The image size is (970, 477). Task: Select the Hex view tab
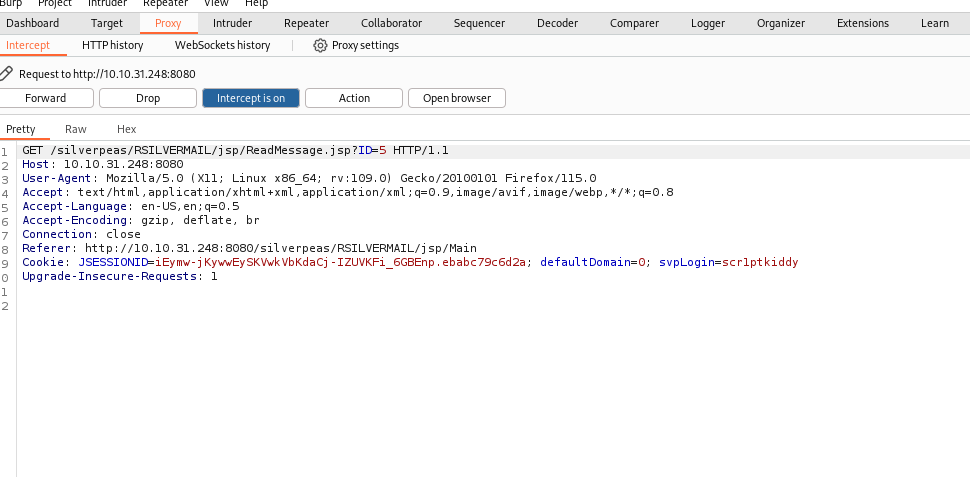click(x=127, y=129)
